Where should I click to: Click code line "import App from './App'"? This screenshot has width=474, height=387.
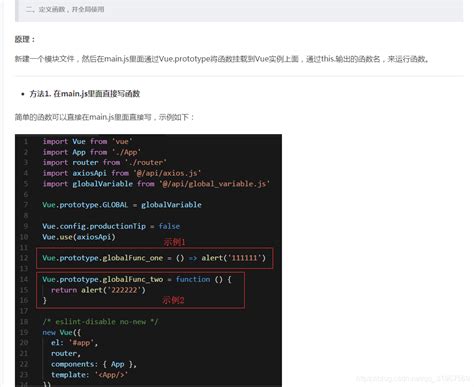pyautogui.click(x=91, y=152)
